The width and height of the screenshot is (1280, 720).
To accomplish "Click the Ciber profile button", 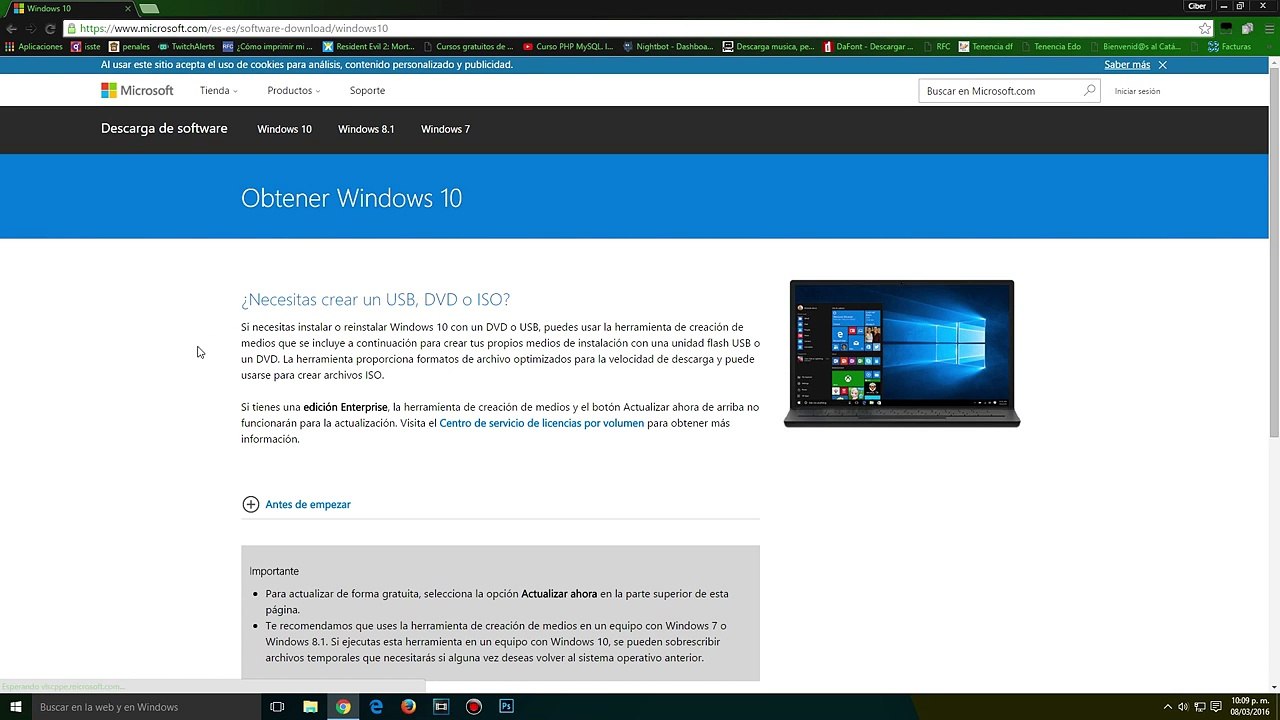I will coord(1197,6).
